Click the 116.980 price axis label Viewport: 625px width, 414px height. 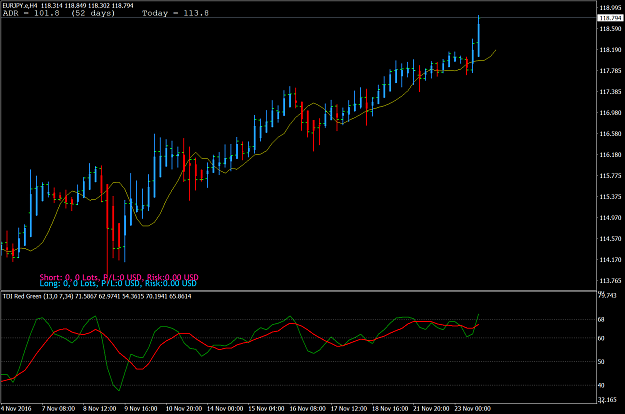610,113
